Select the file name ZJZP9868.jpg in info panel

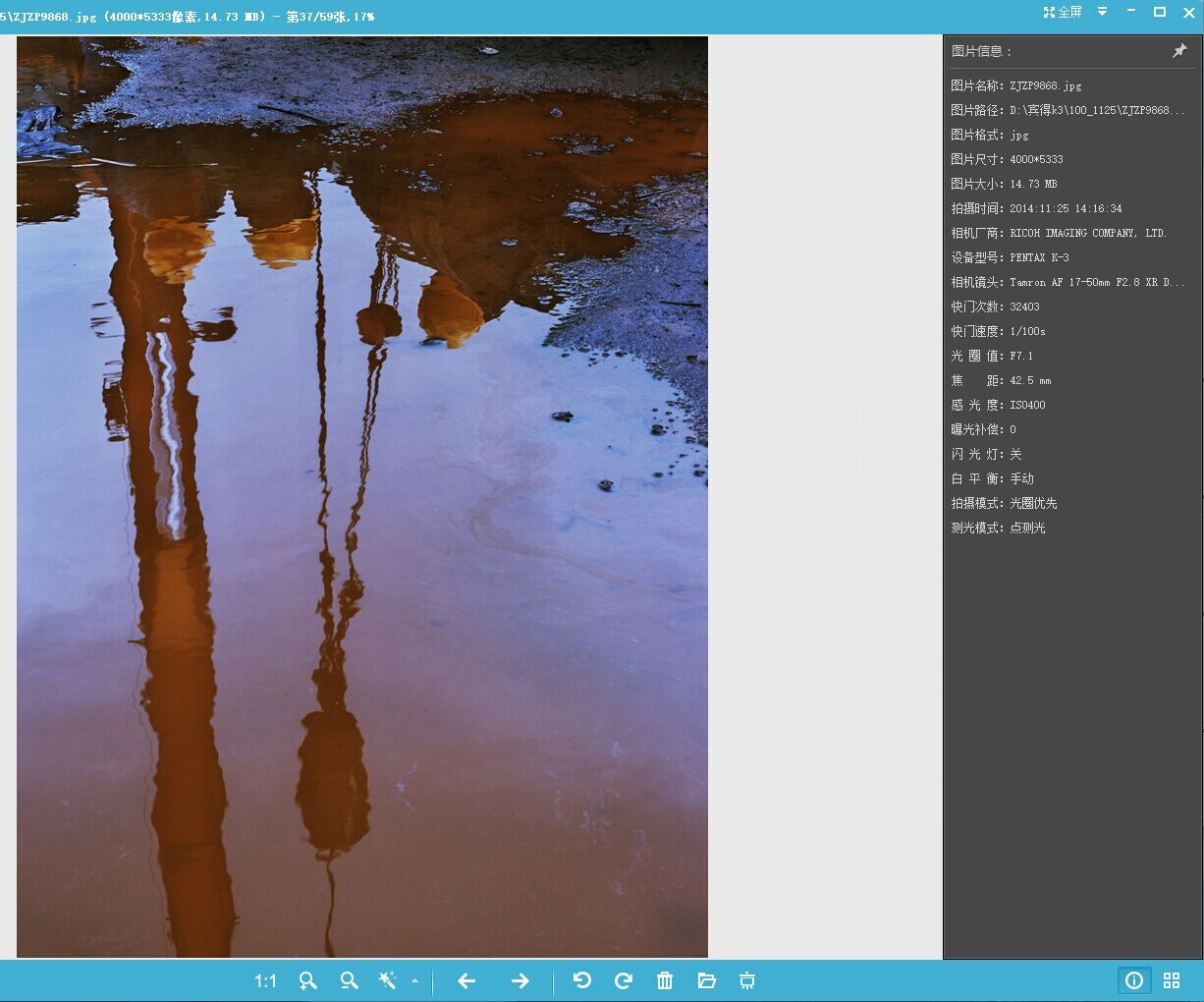[x=1046, y=85]
